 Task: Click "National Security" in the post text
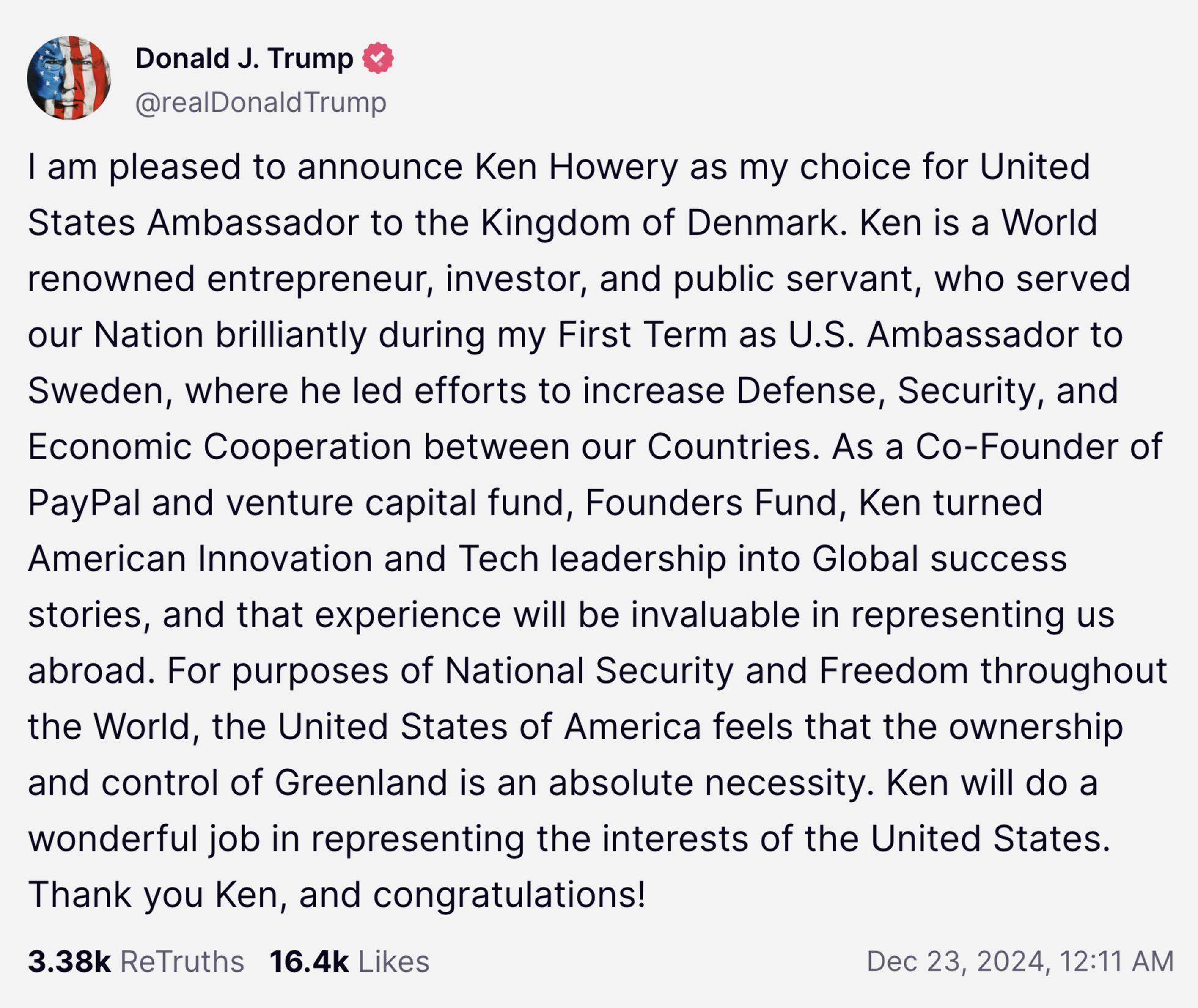pyautogui.click(x=589, y=671)
